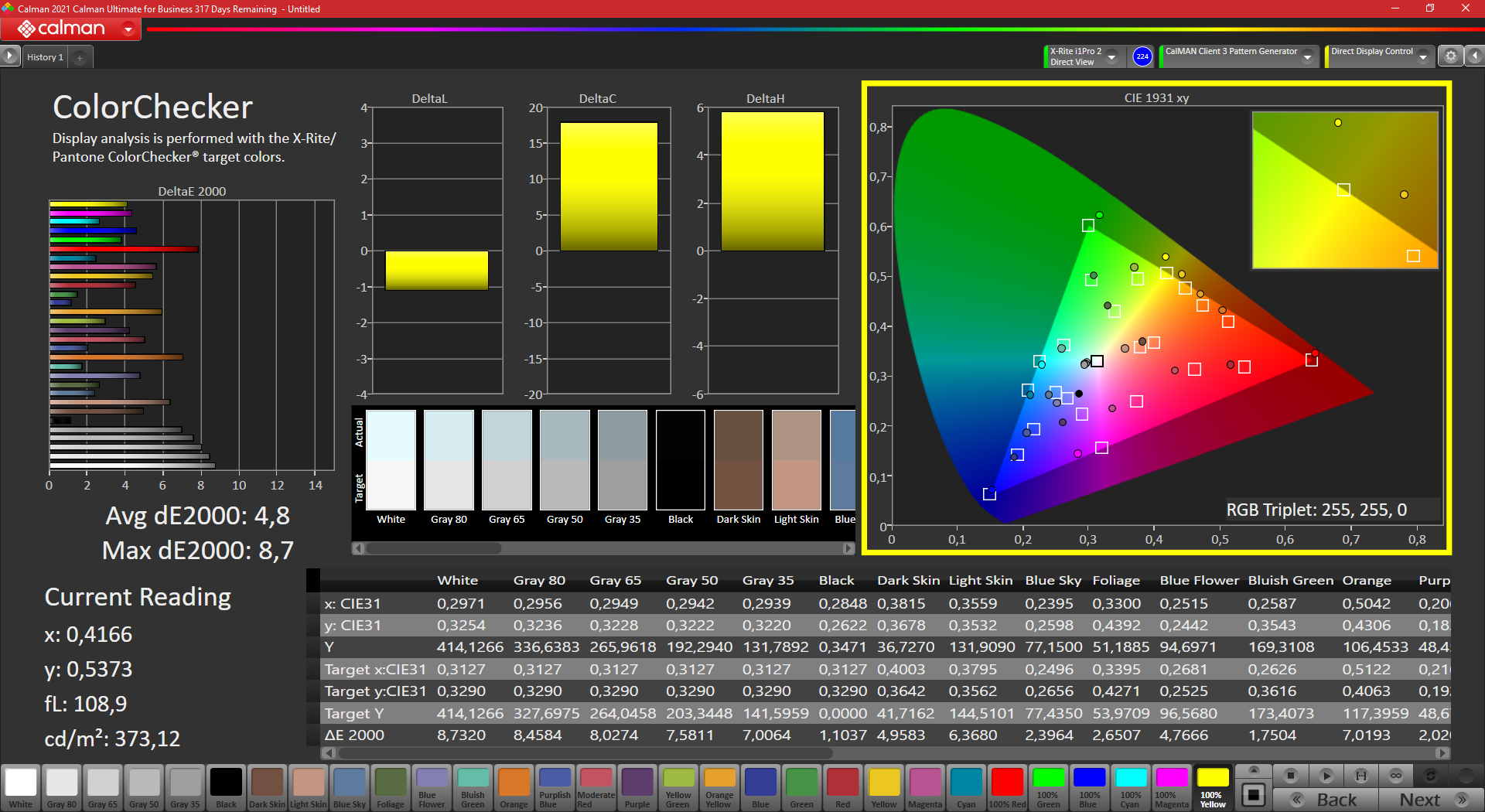
Task: Click the Next button
Action: tap(1431, 800)
